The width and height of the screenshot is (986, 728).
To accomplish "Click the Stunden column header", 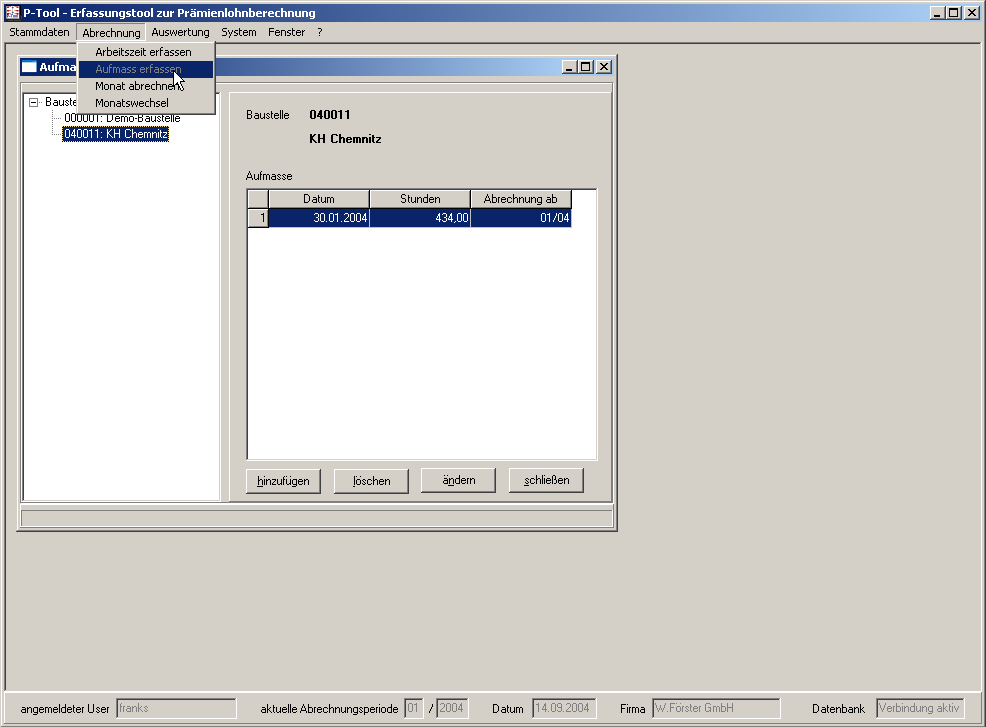I will [420, 199].
